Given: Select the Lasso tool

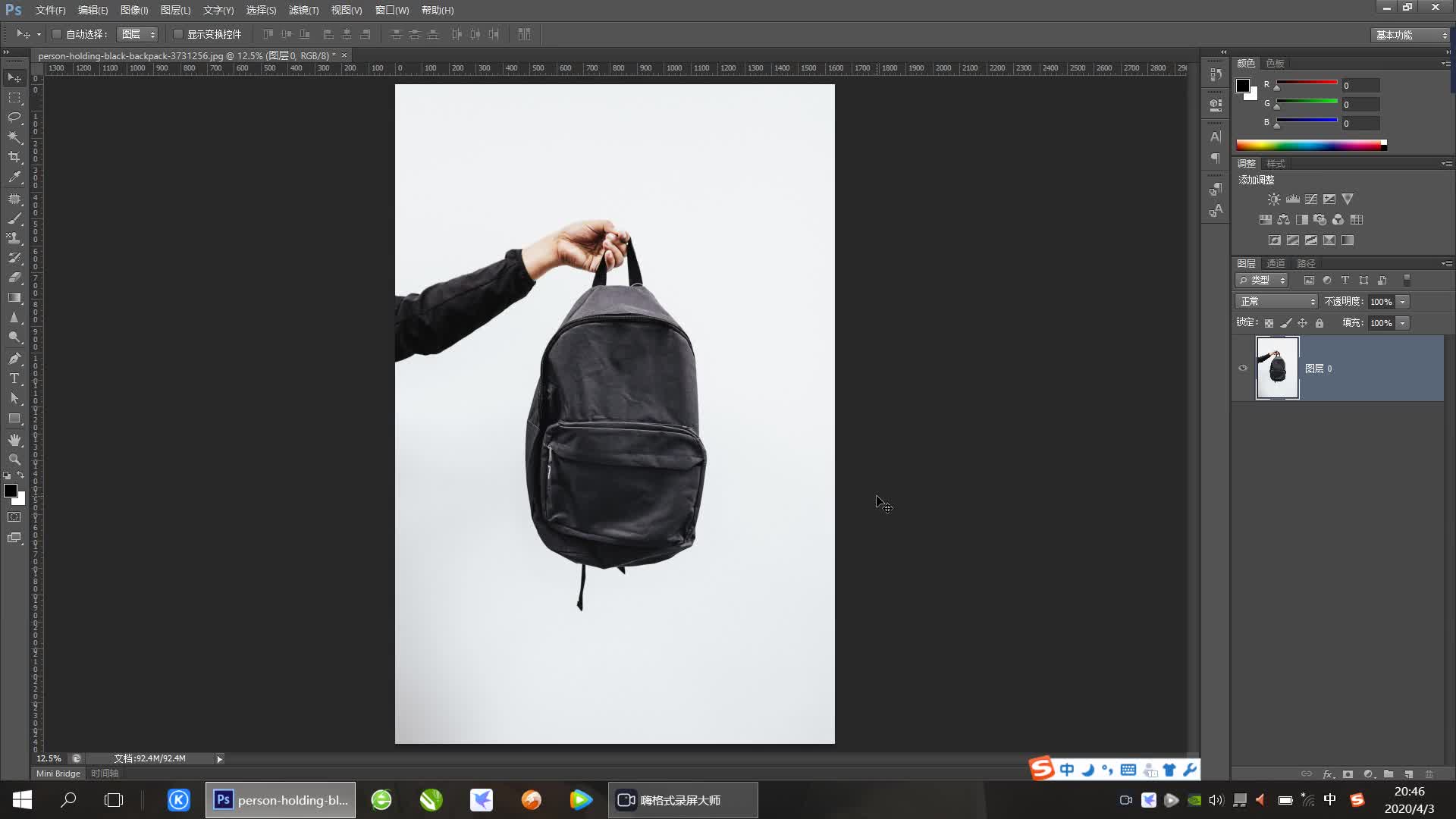Looking at the screenshot, I should point(14,117).
